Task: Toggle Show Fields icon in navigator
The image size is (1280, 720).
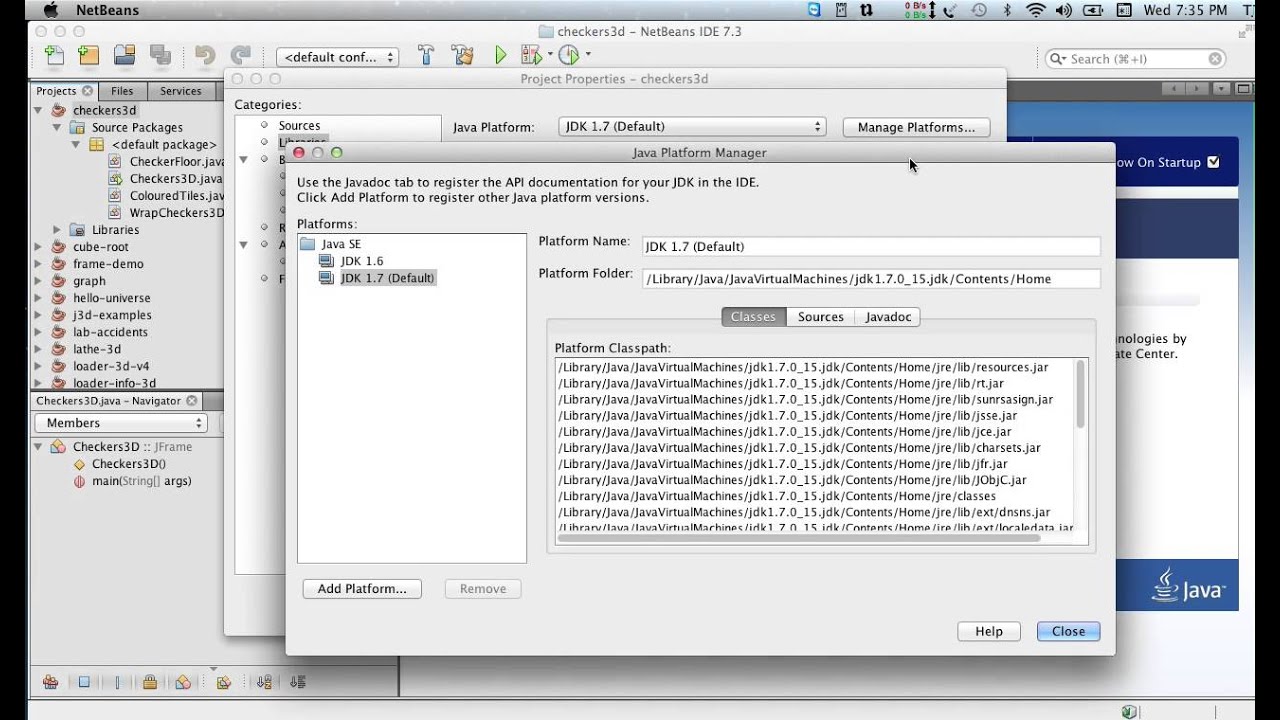Action: tap(84, 682)
